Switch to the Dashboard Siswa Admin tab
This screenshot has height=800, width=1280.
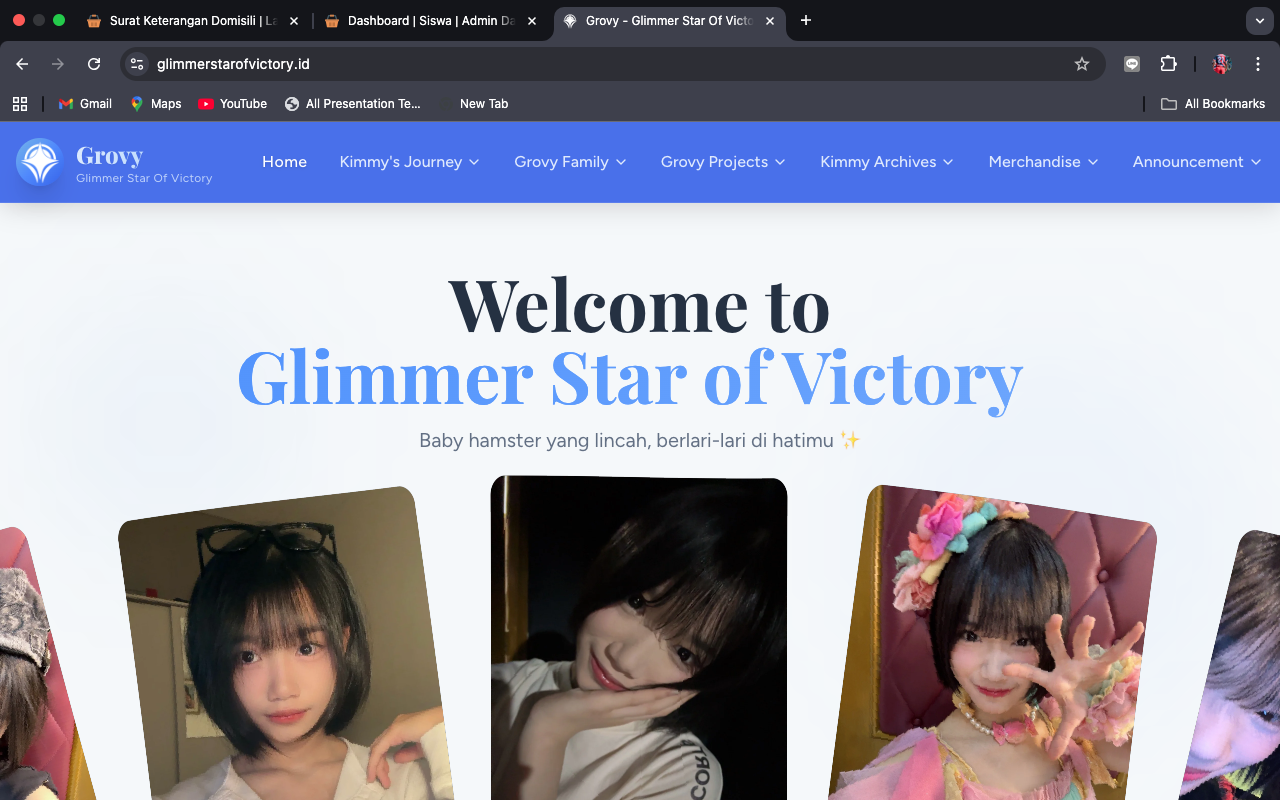[430, 21]
